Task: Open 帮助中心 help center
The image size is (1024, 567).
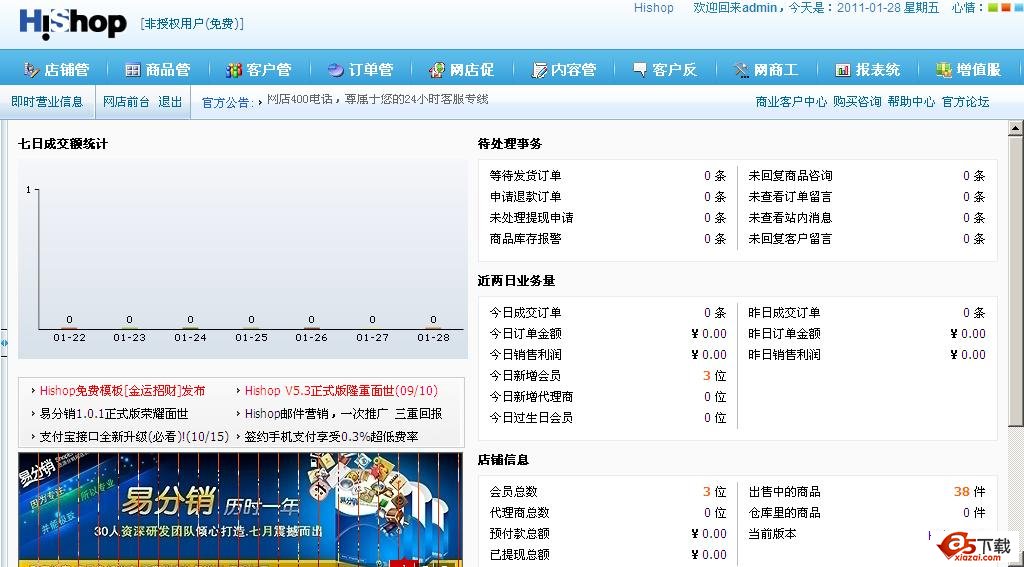Action: click(x=911, y=102)
